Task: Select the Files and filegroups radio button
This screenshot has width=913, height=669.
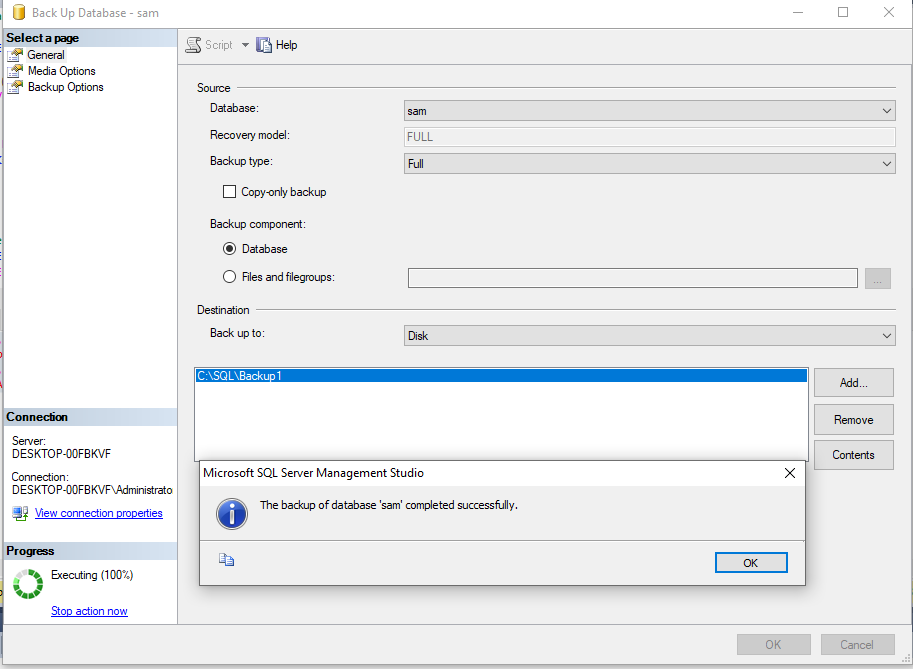Action: (229, 277)
